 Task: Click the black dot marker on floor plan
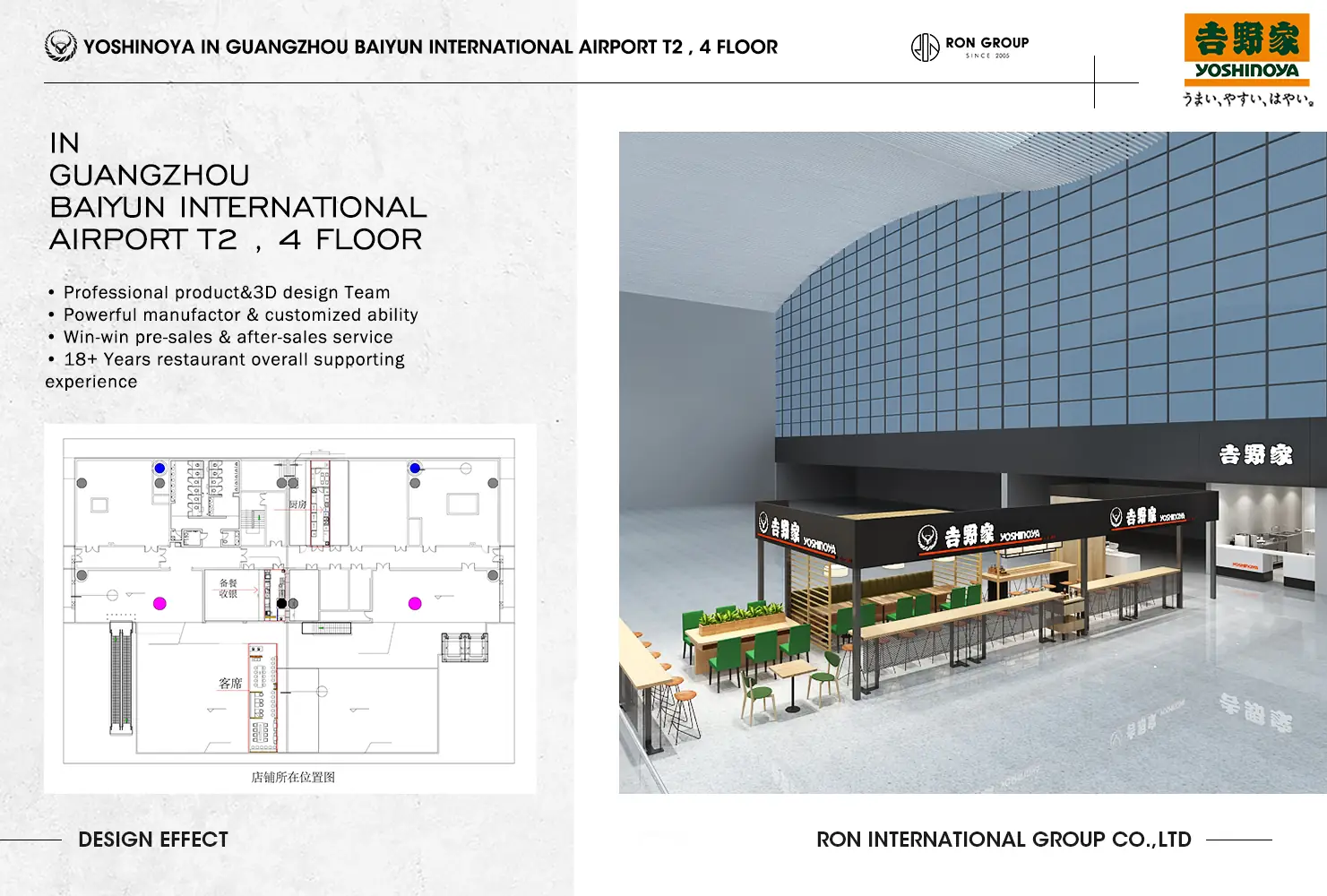click(281, 603)
